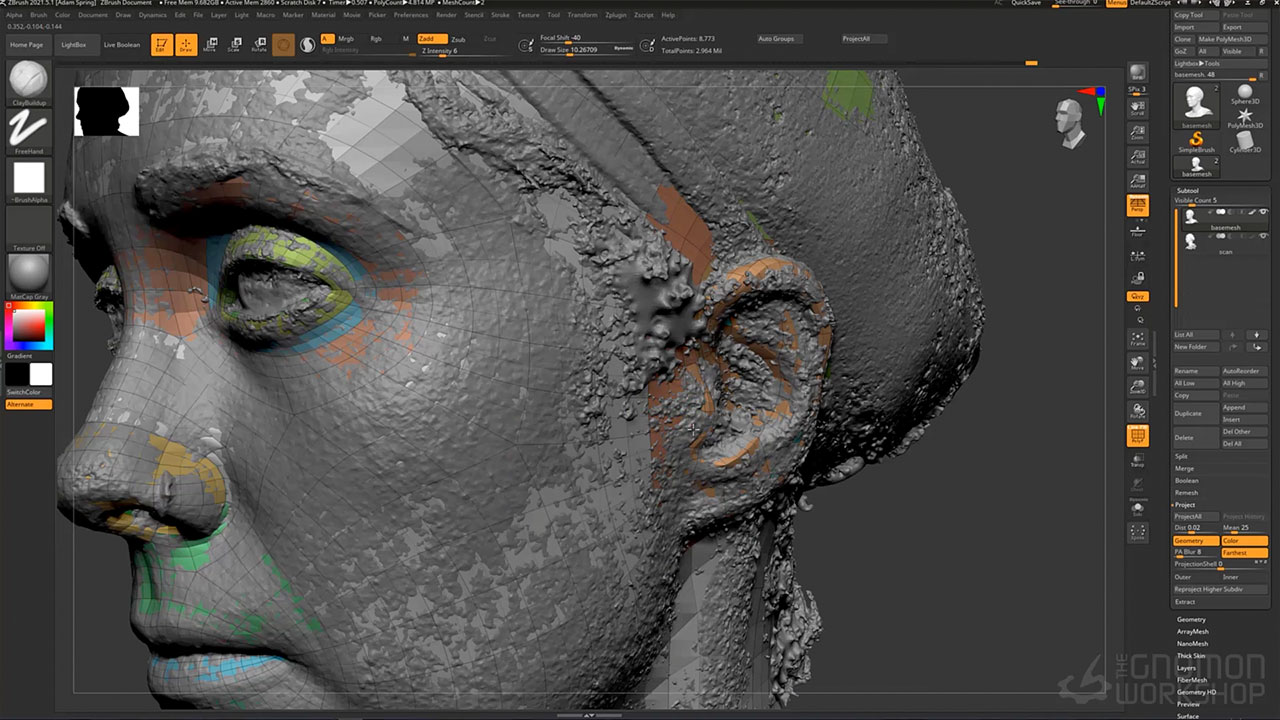Click the color picker square

pos(28,326)
